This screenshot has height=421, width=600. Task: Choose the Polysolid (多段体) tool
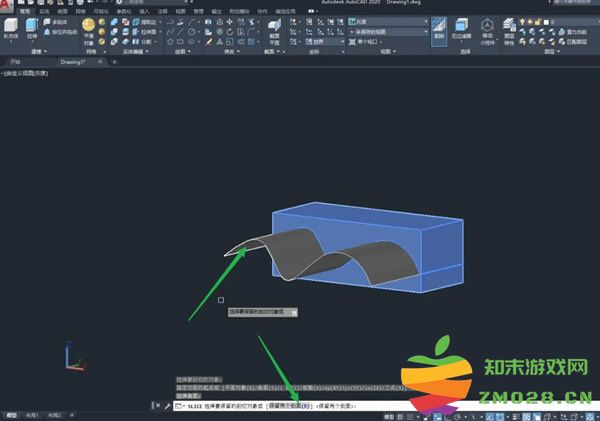coord(55,22)
